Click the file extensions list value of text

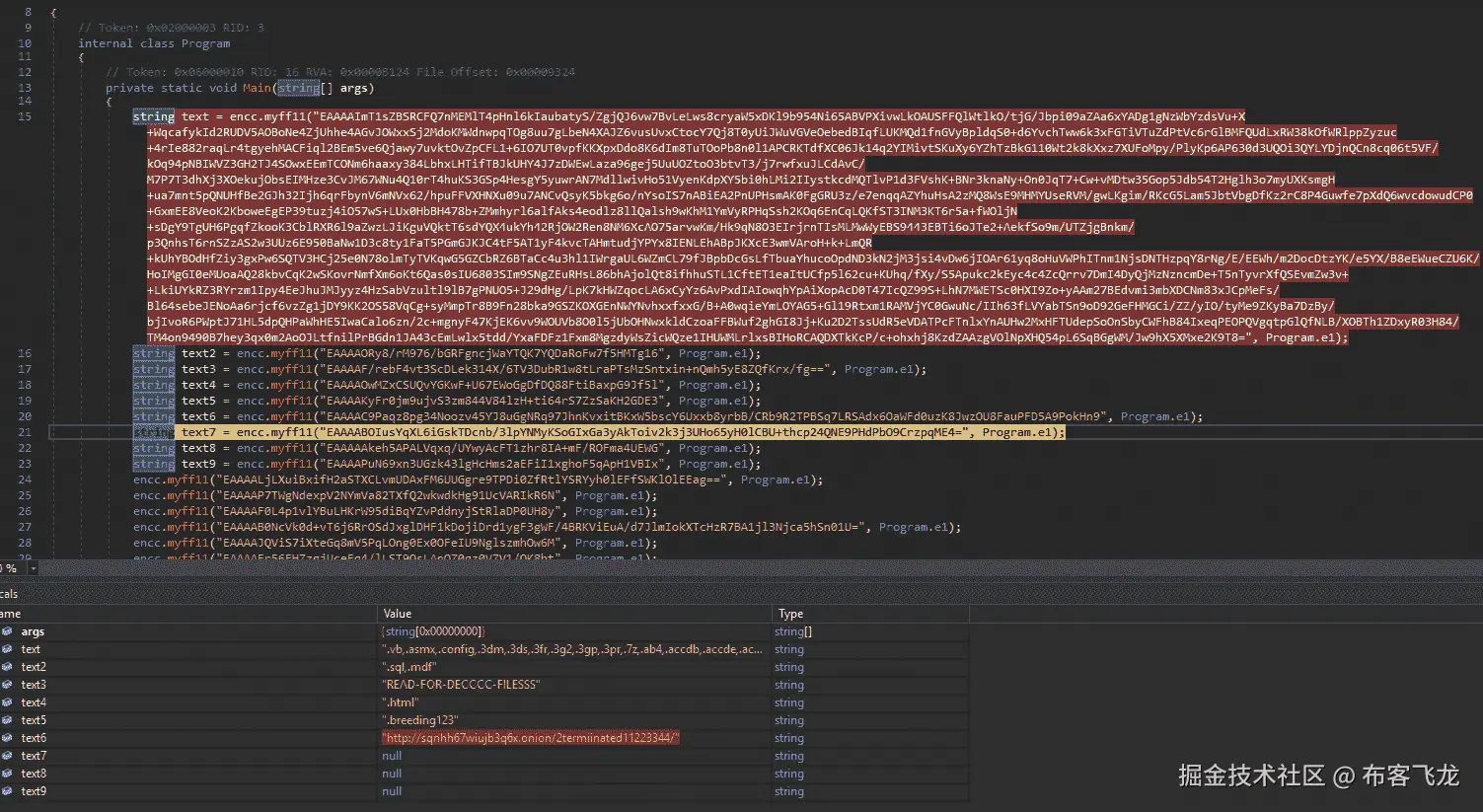[x=572, y=649]
